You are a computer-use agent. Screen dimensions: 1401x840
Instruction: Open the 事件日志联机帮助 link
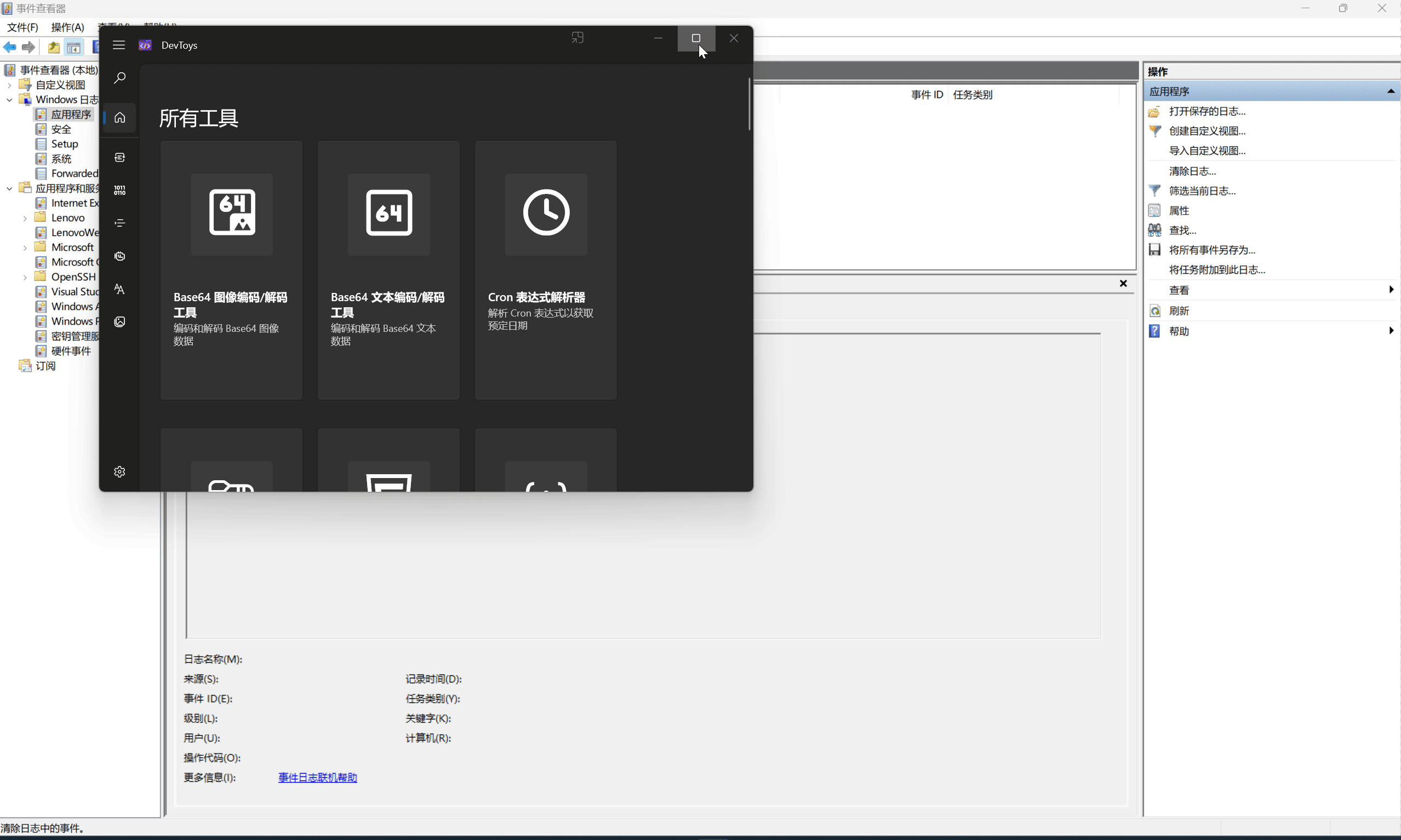[317, 777]
